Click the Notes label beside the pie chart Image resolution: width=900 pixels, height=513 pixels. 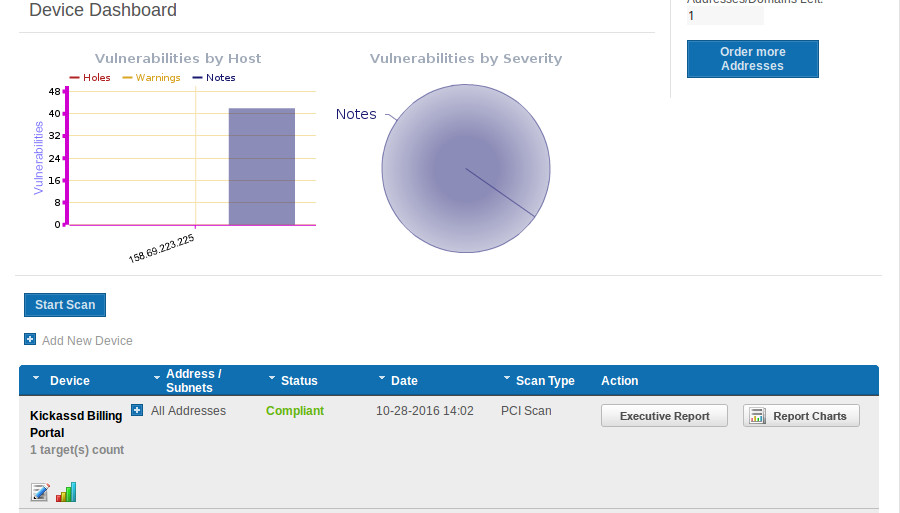[x=356, y=114]
